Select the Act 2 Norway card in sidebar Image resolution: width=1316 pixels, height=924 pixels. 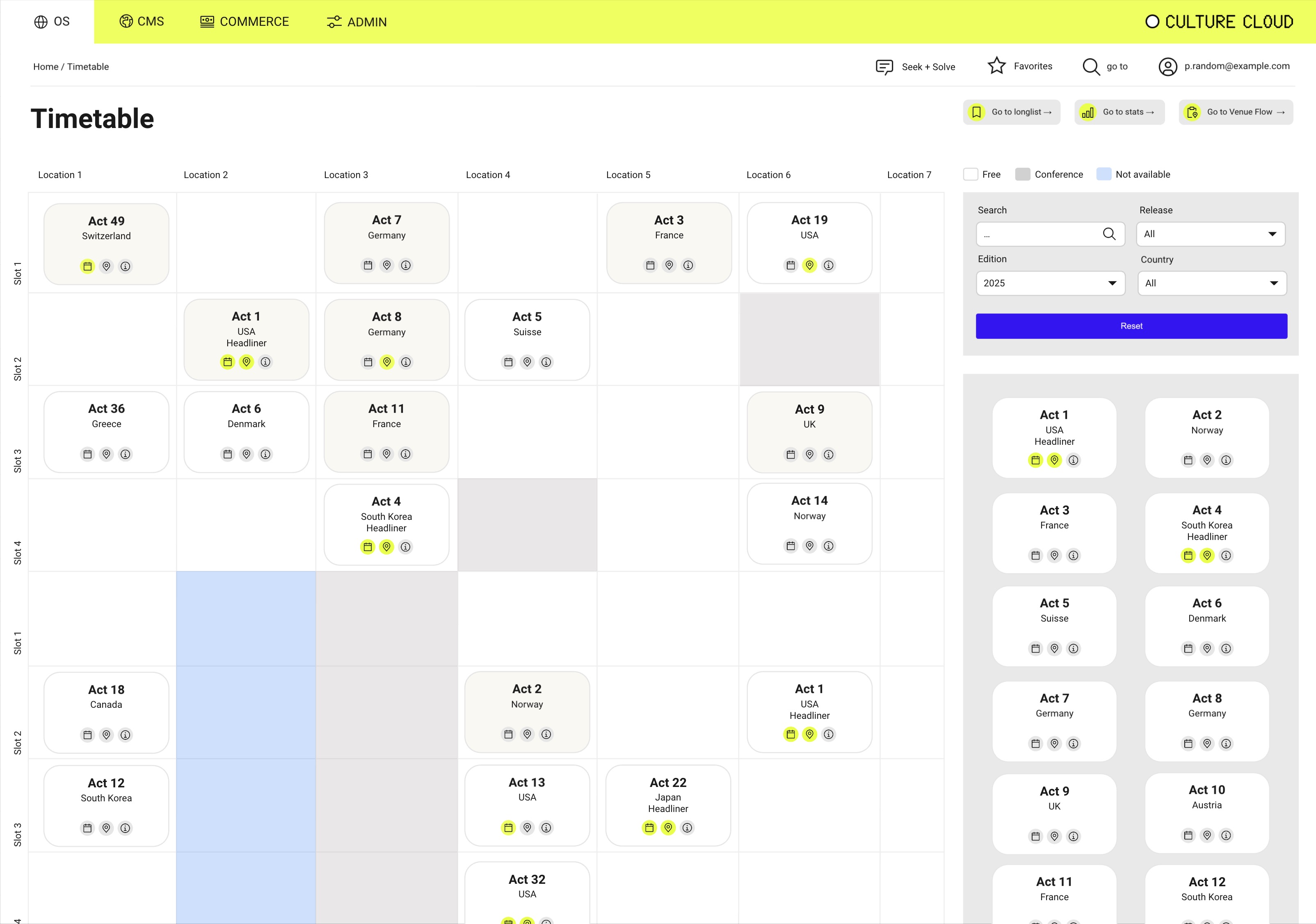pos(1207,438)
